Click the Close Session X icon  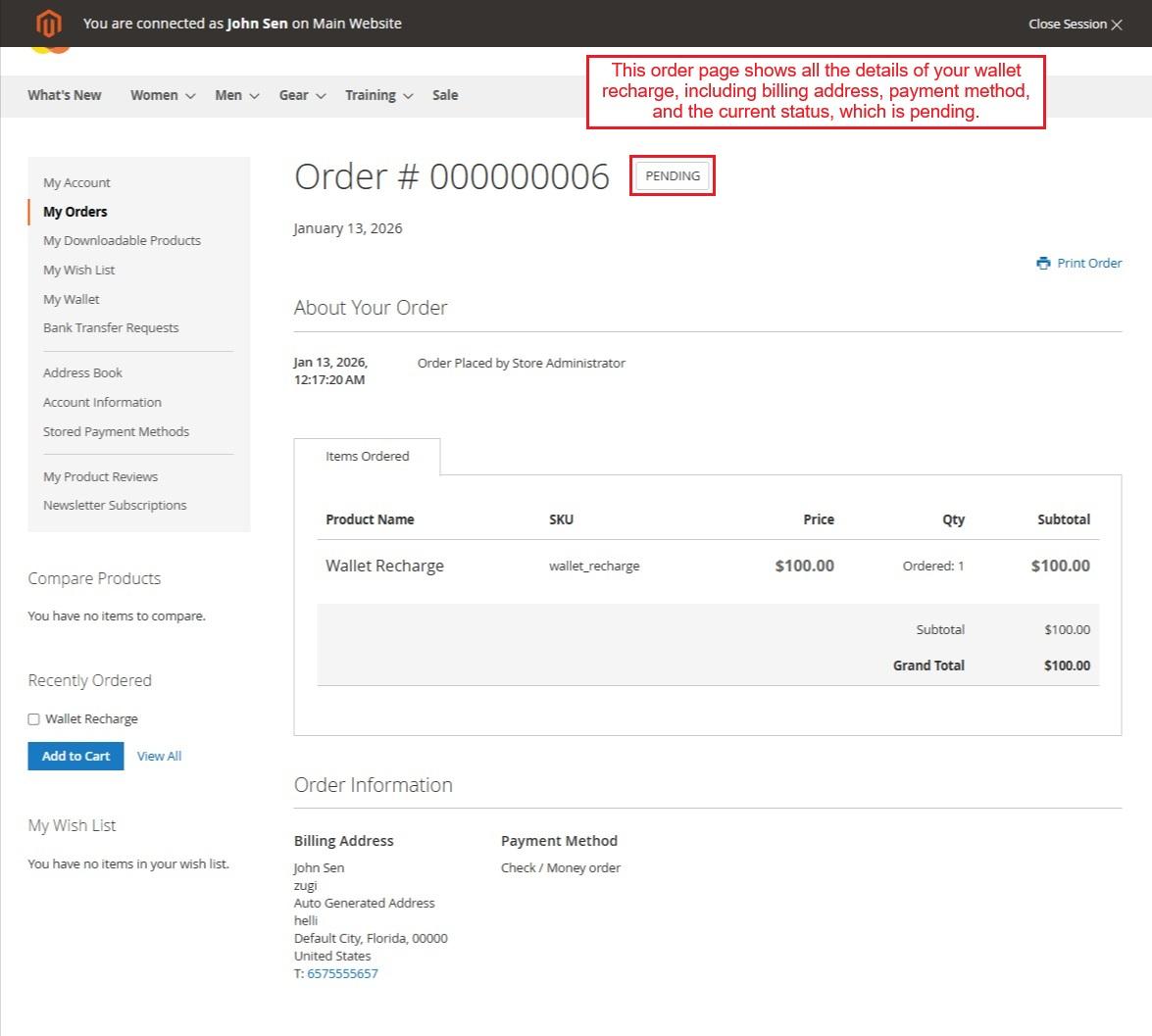pos(1116,25)
